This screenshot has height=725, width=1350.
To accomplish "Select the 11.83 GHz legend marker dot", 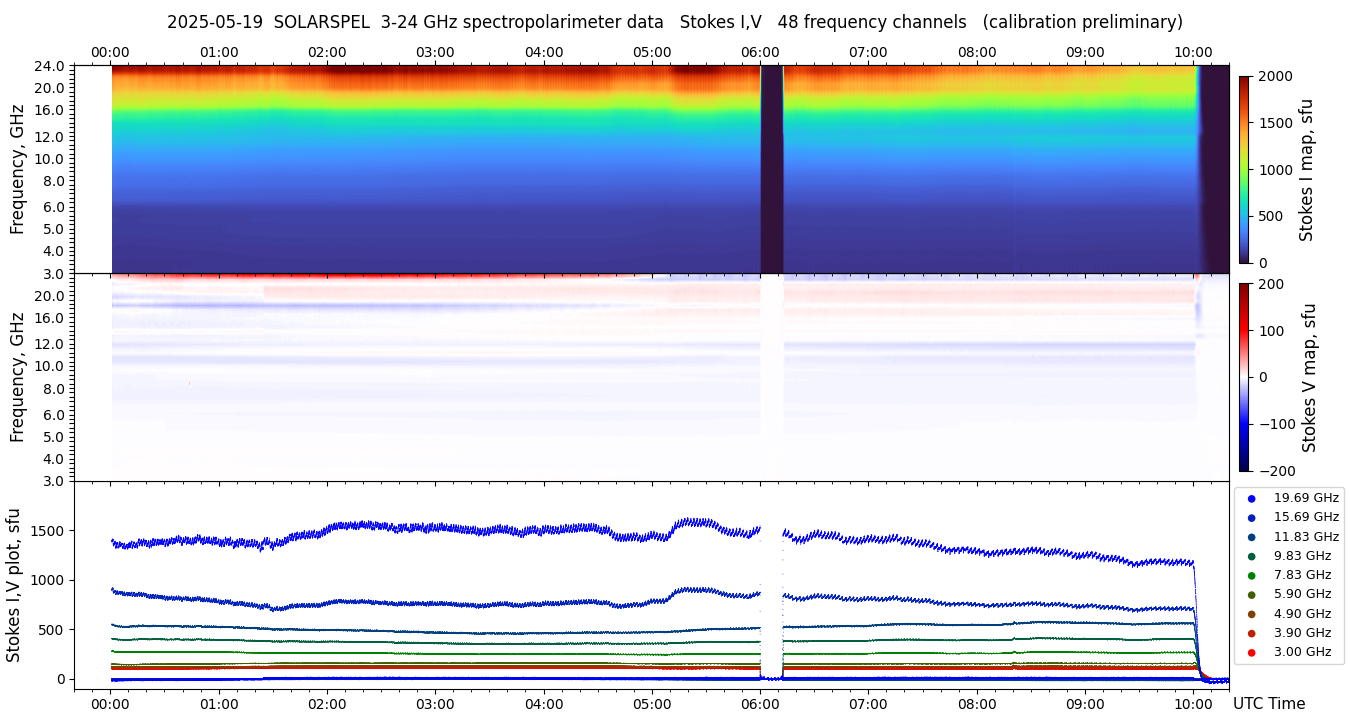I will (1251, 537).
